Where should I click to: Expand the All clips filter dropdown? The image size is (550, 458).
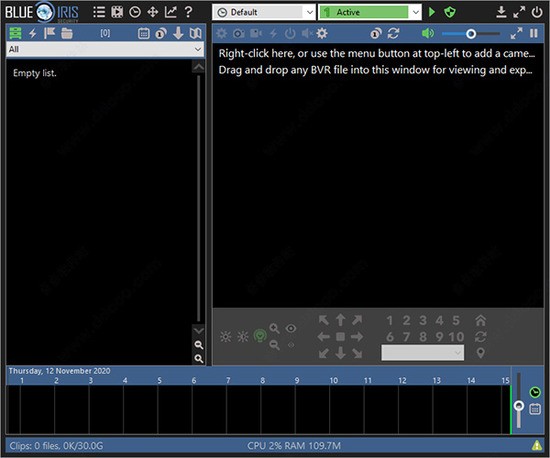coord(105,49)
